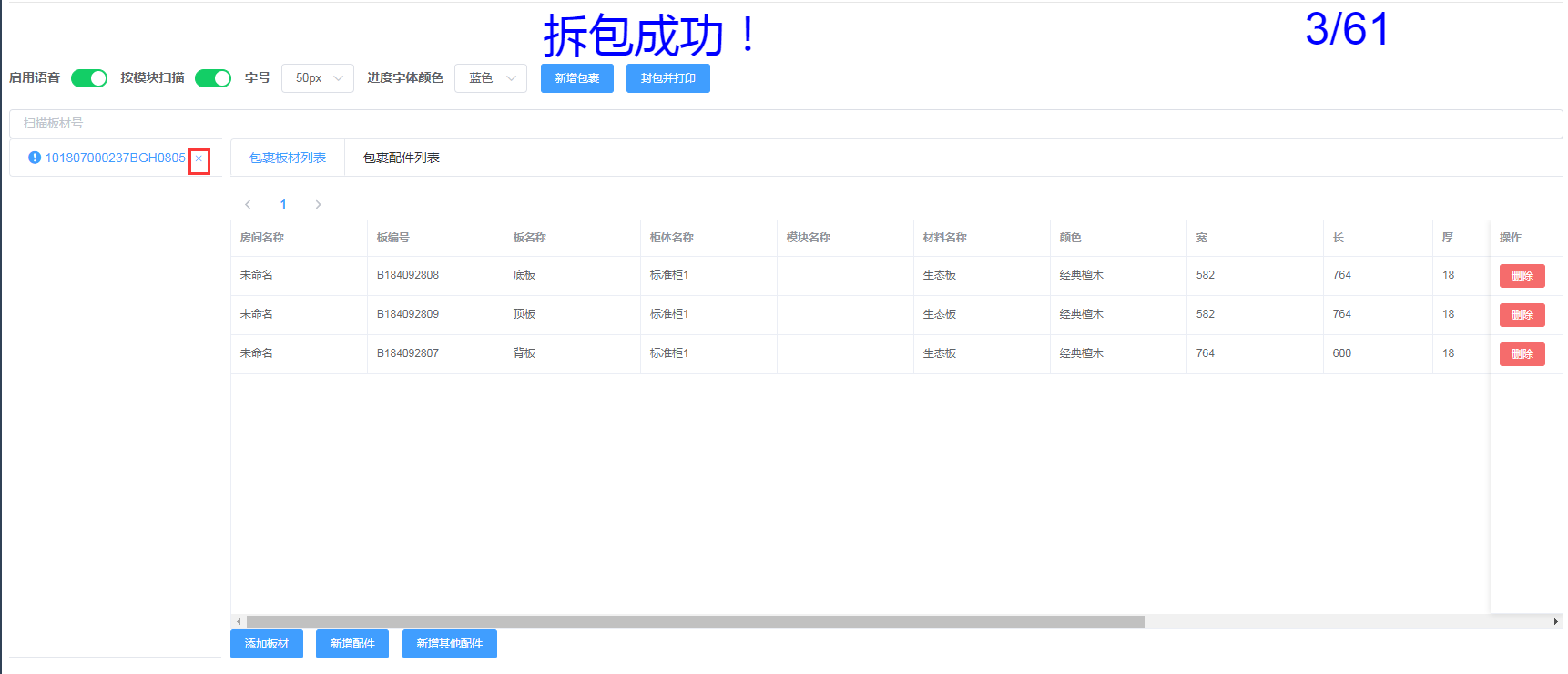Close the 101807000237BGH0805 package tab
The width and height of the screenshot is (1568, 674).
199,158
